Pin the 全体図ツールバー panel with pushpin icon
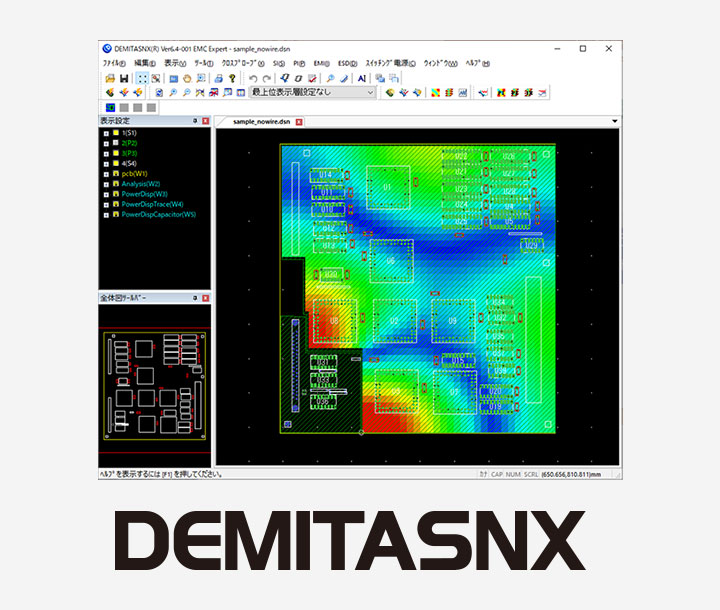 pos(195,298)
